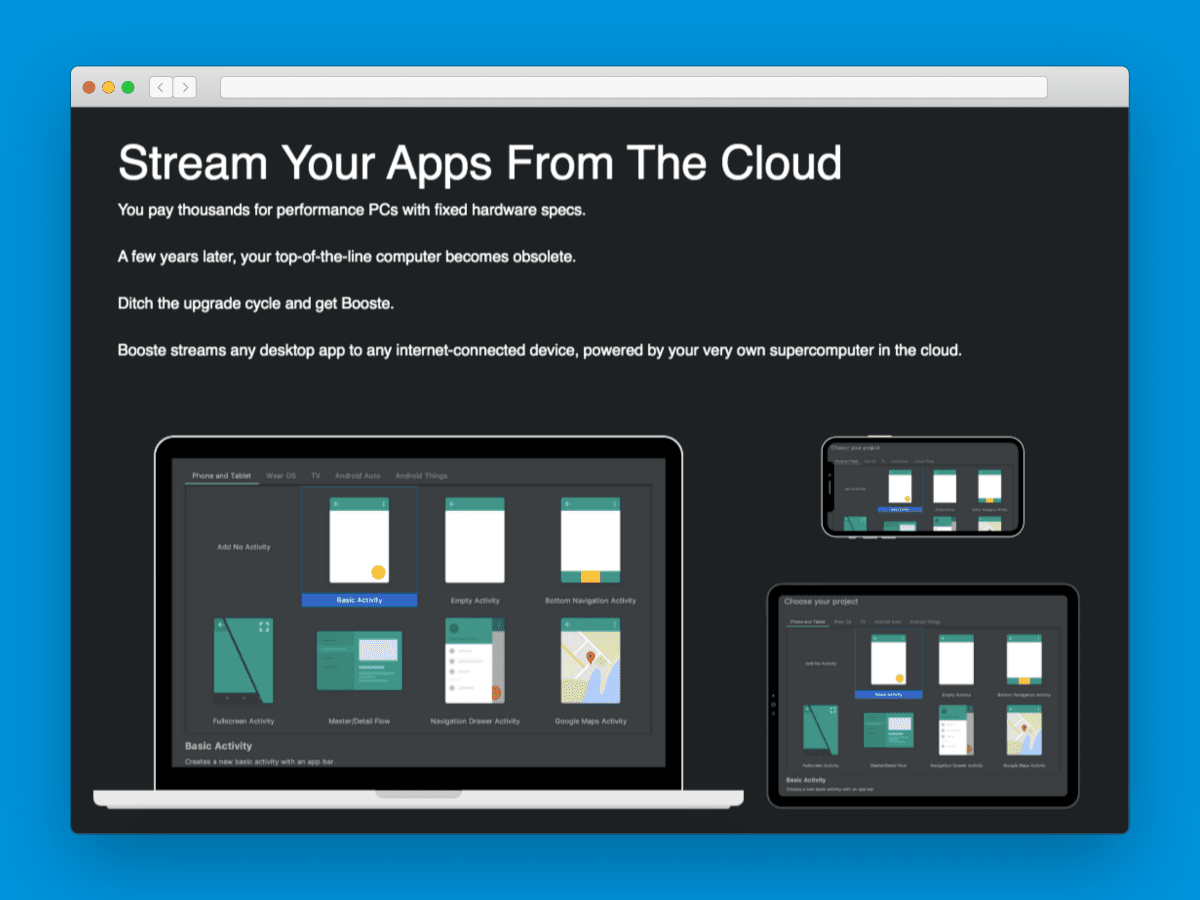Select the Fullscreen Activity template icon
The width and height of the screenshot is (1200, 900).
click(x=243, y=660)
